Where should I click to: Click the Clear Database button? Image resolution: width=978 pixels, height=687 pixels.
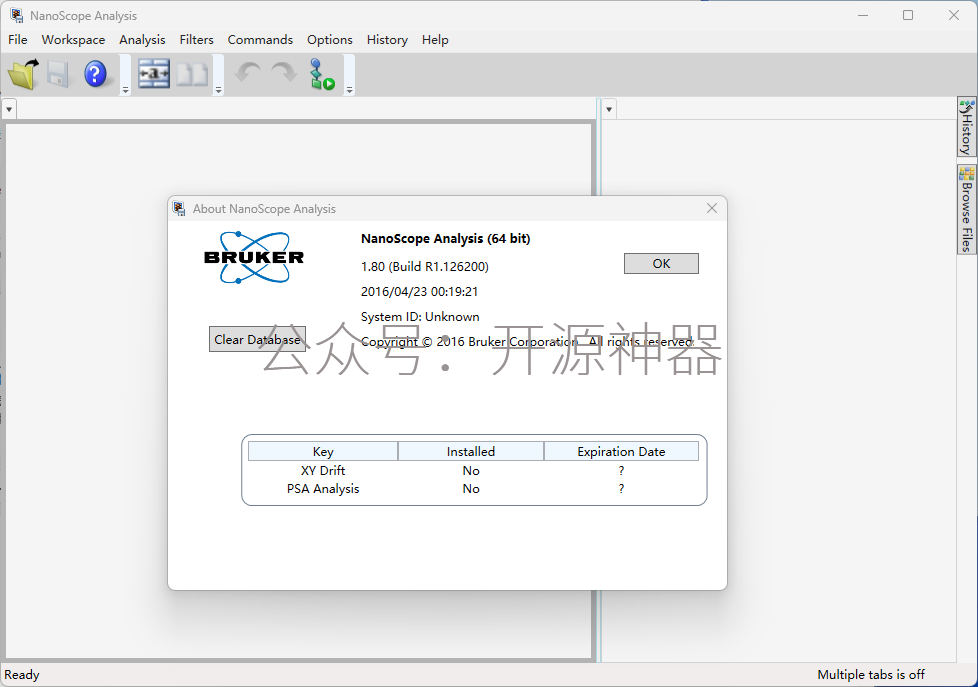pos(257,339)
